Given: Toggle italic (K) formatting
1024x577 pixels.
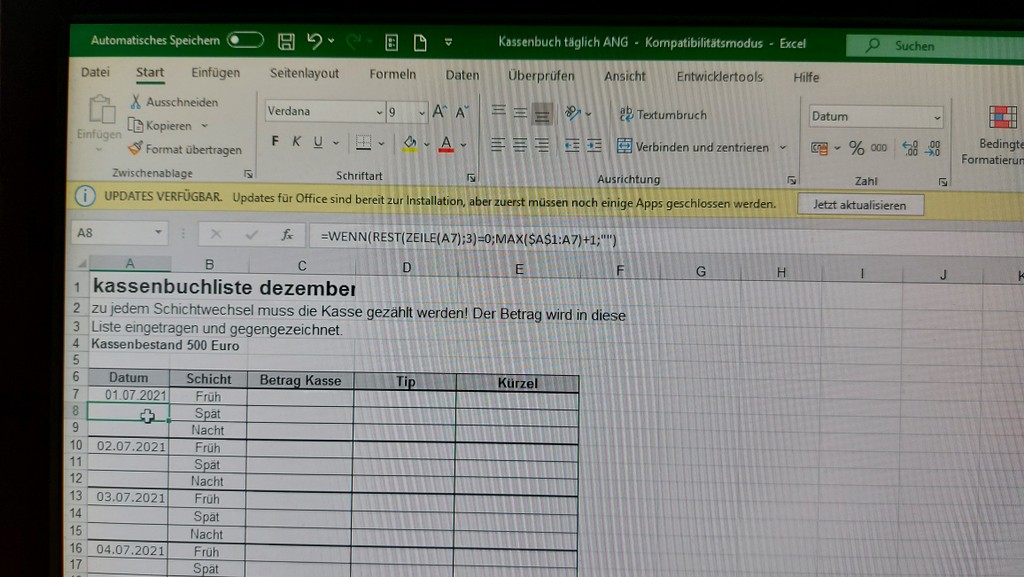Looking at the screenshot, I should [296, 142].
